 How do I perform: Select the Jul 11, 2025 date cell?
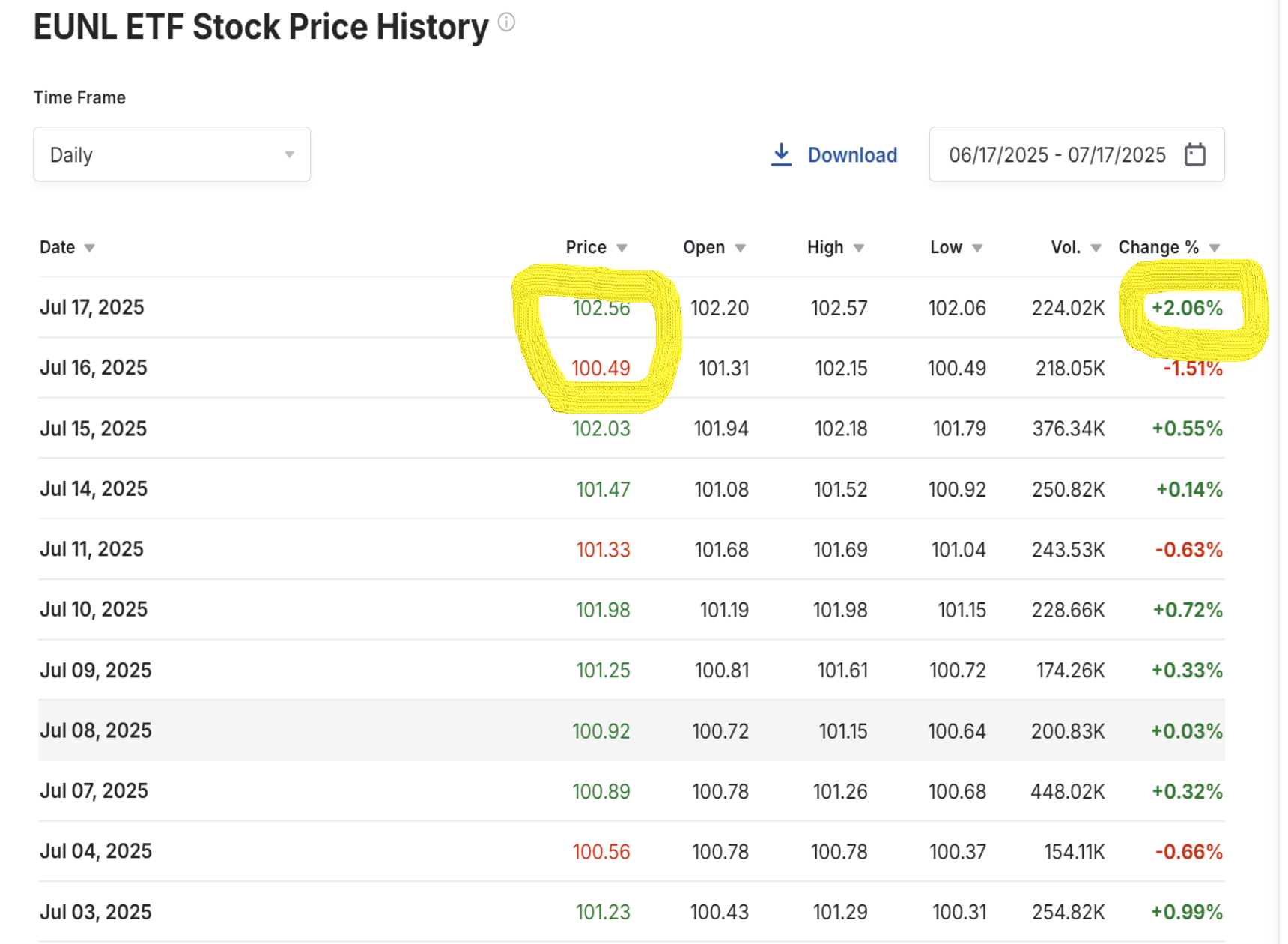[x=91, y=549]
